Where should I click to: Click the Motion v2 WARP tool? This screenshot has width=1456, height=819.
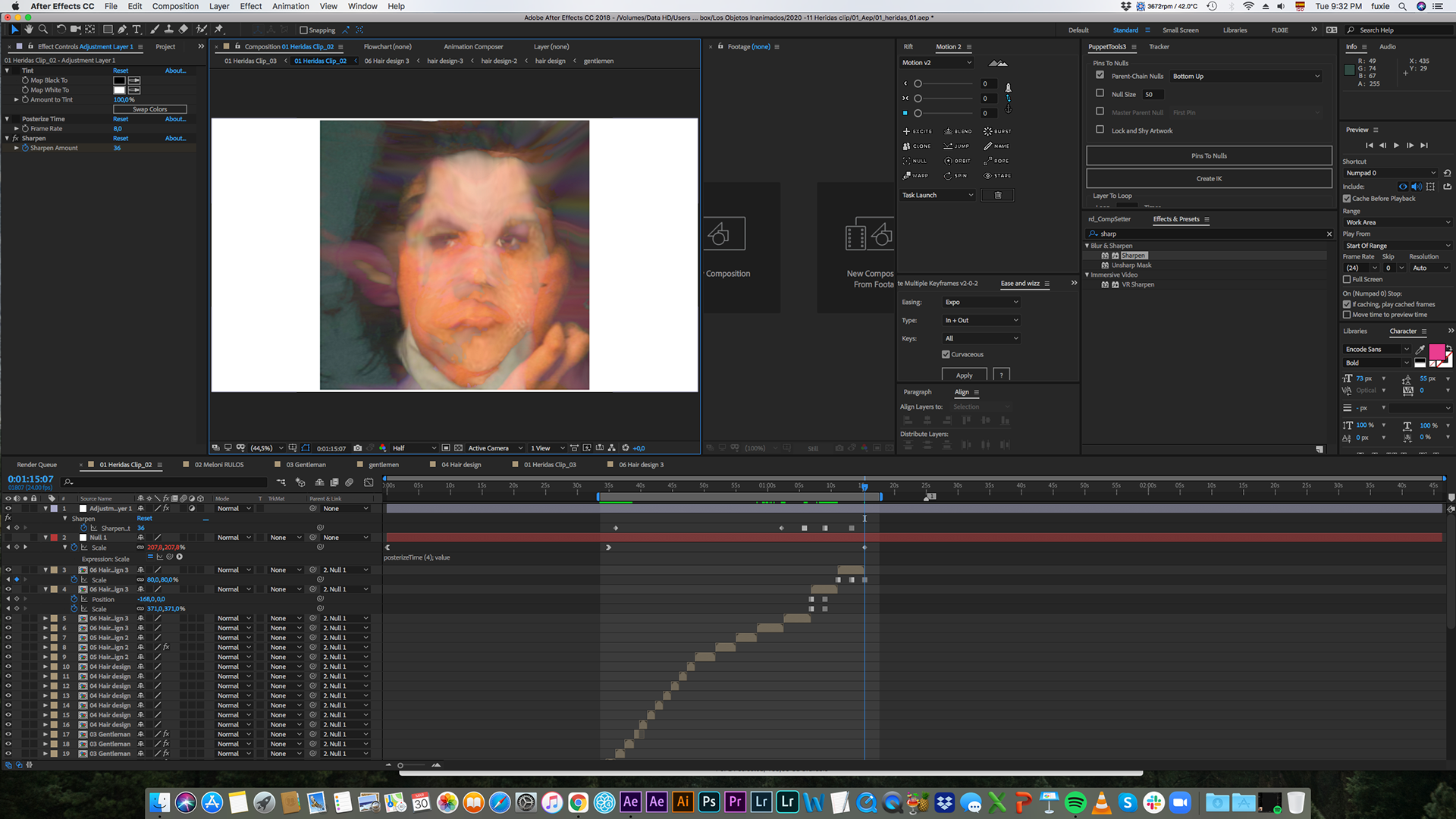tap(915, 176)
